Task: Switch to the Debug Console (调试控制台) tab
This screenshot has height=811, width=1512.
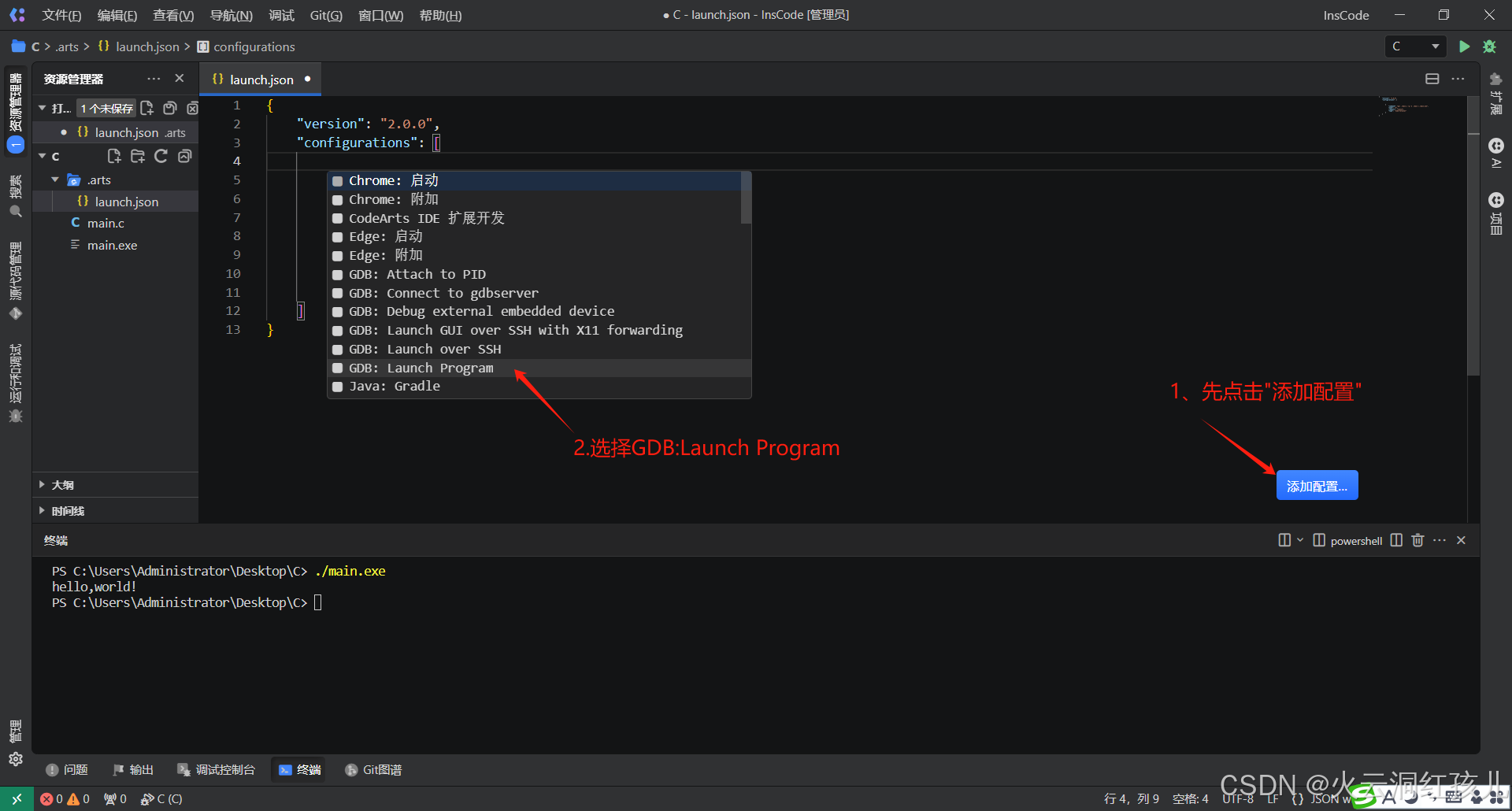Action: click(x=216, y=769)
